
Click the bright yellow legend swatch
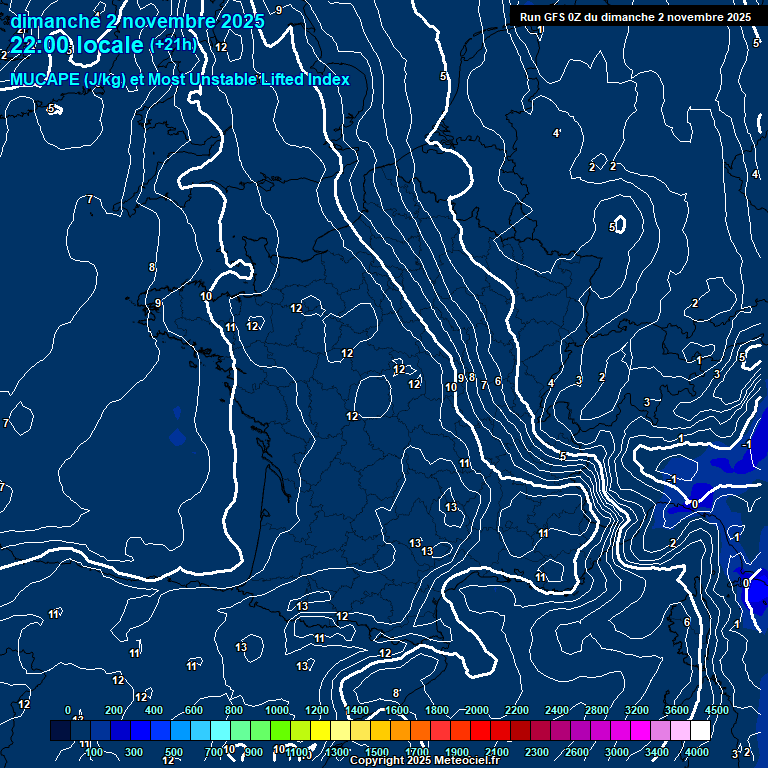pos(320,730)
